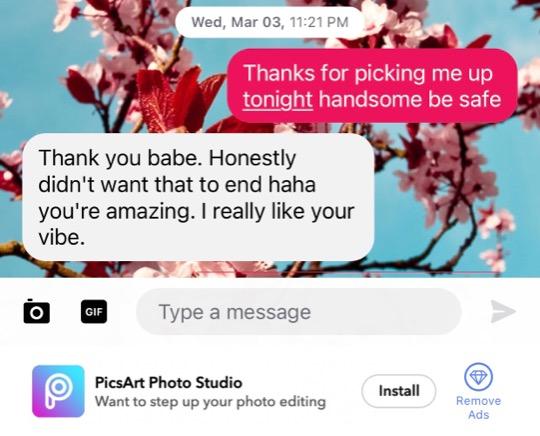Tap the diamond Remove Ads icon
The height and width of the screenshot is (436, 540).
tap(478, 377)
